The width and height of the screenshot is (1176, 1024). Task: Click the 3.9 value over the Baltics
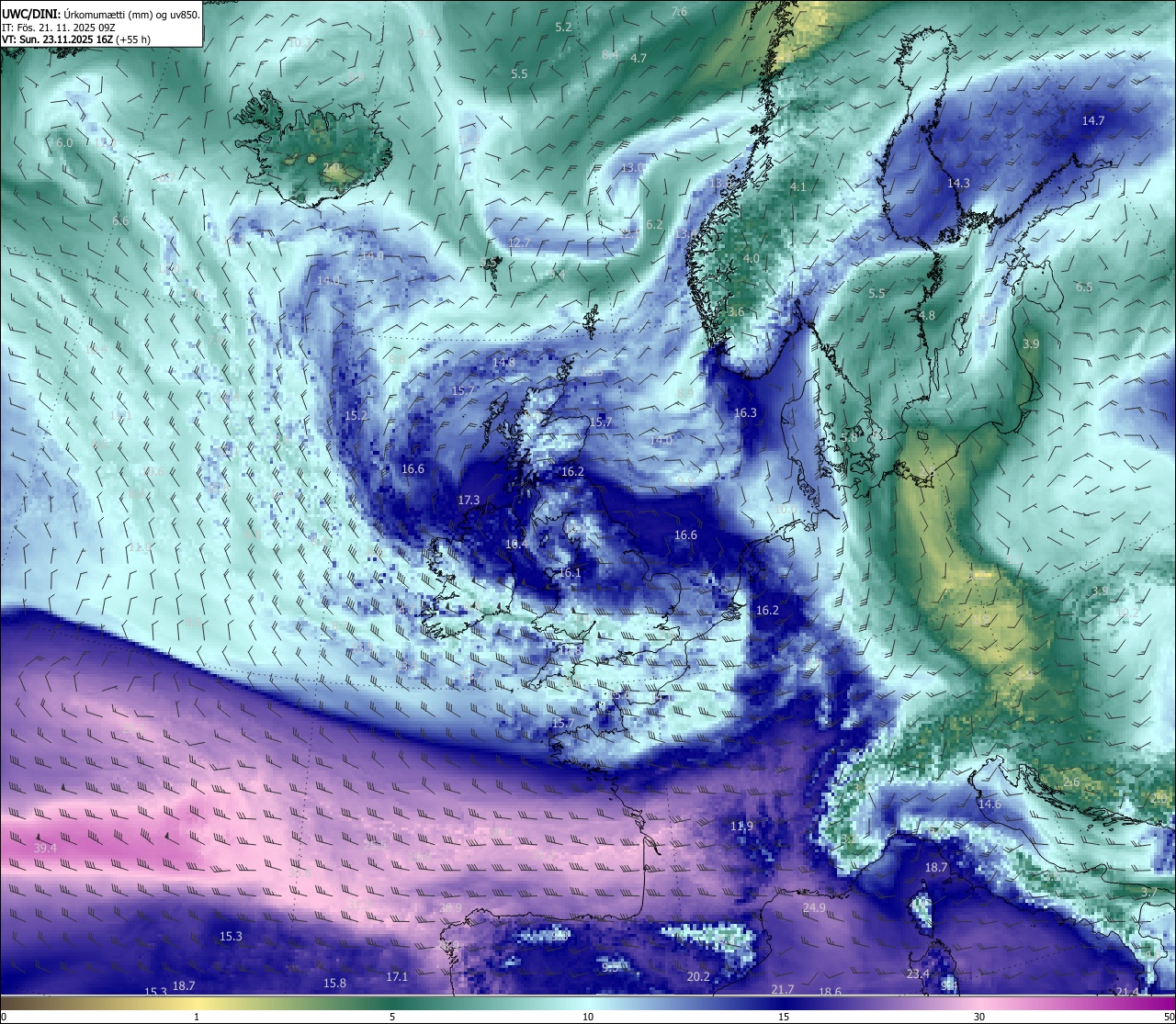pos(1031,343)
